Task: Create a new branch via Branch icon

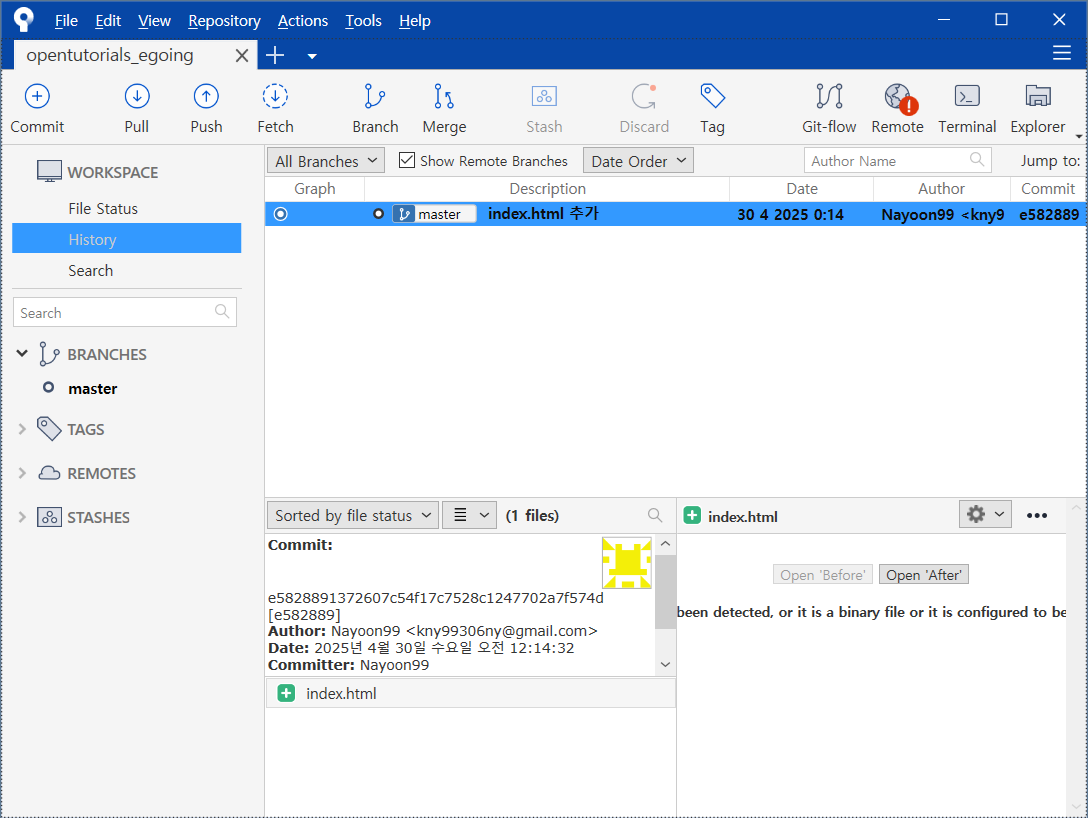Action: 375,96
